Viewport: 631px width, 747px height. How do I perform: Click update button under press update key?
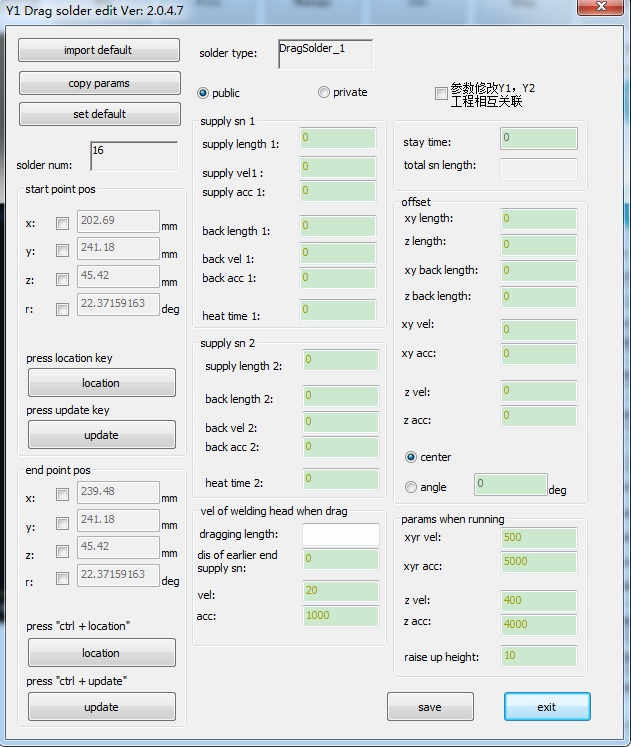(101, 435)
